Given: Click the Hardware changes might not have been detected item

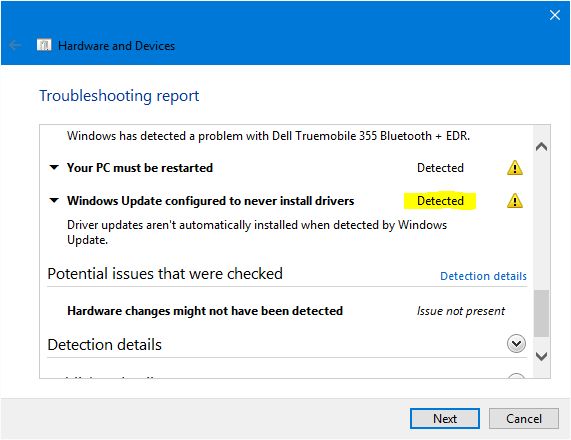Looking at the screenshot, I should pyautogui.click(x=205, y=311).
